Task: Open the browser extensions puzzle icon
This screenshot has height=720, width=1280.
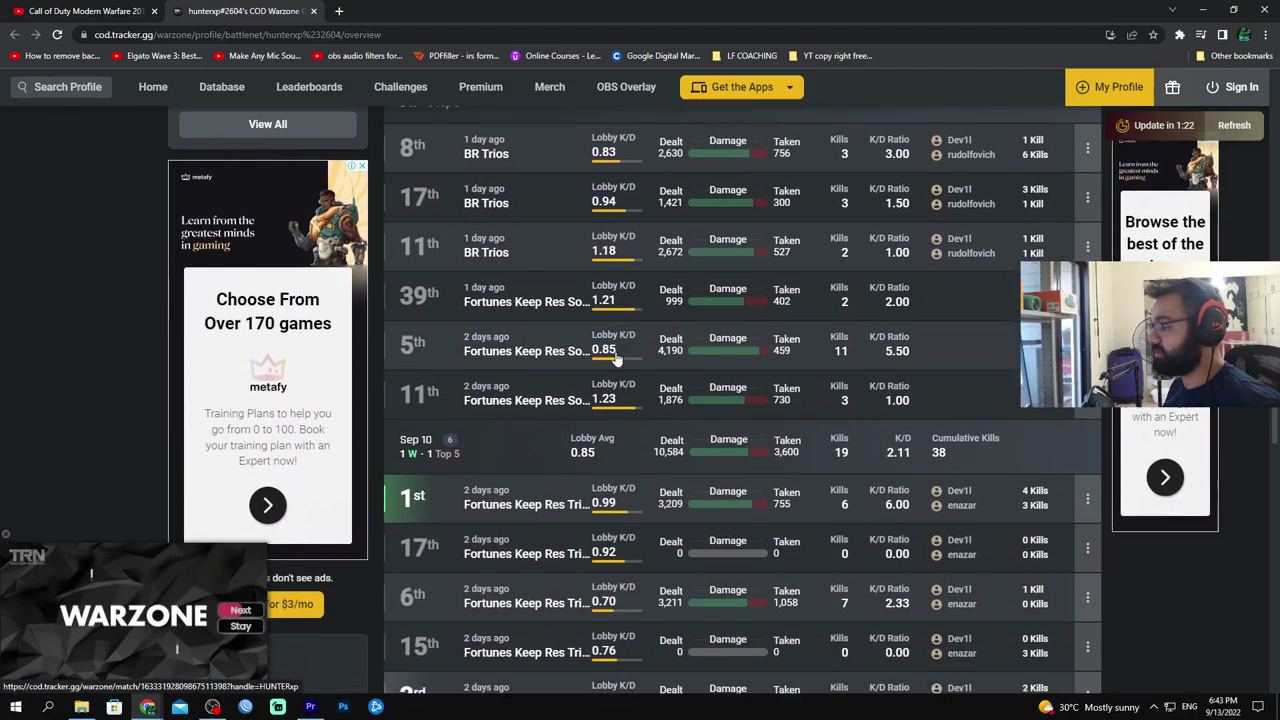Action: (x=1179, y=35)
